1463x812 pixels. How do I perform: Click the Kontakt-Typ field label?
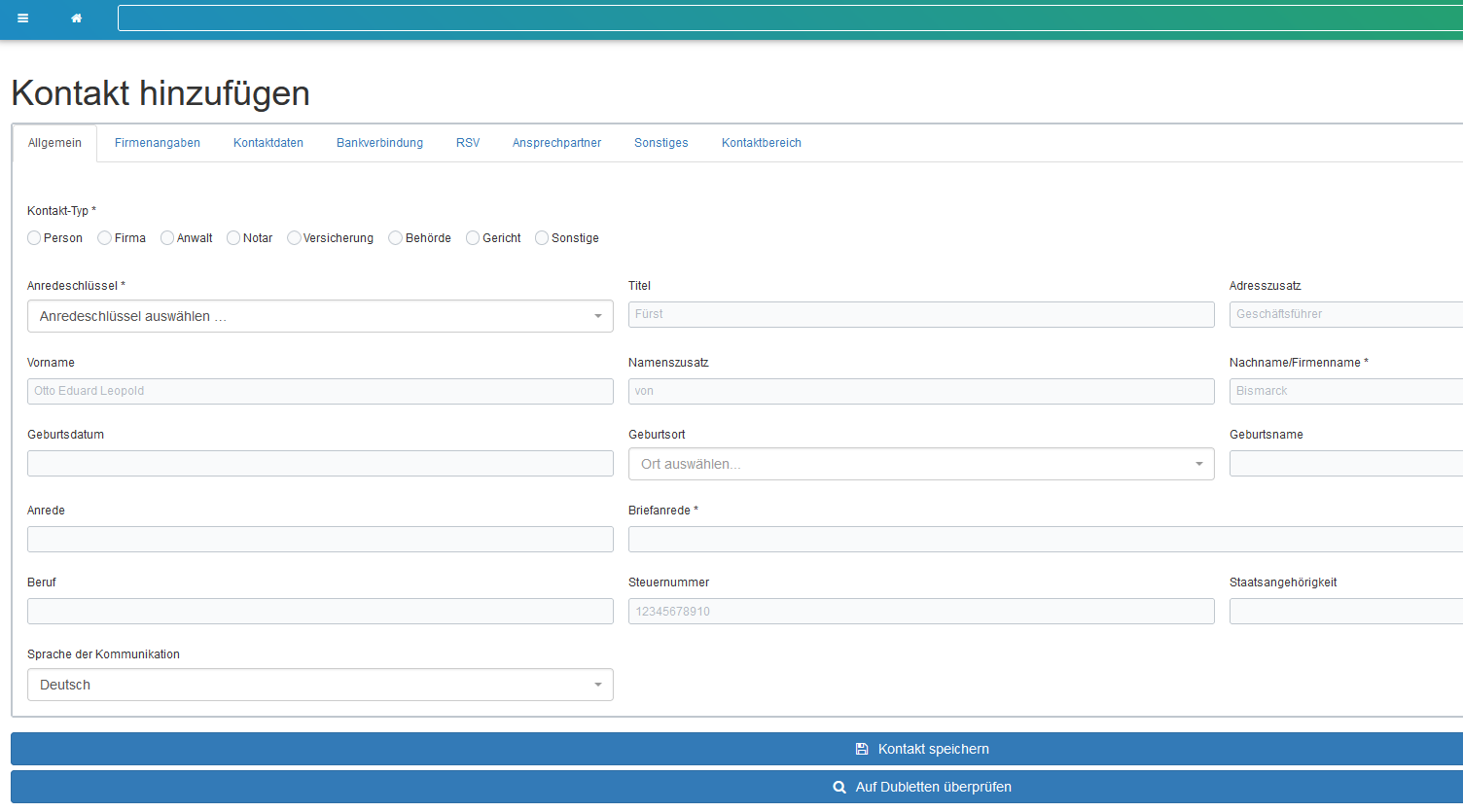pos(61,211)
